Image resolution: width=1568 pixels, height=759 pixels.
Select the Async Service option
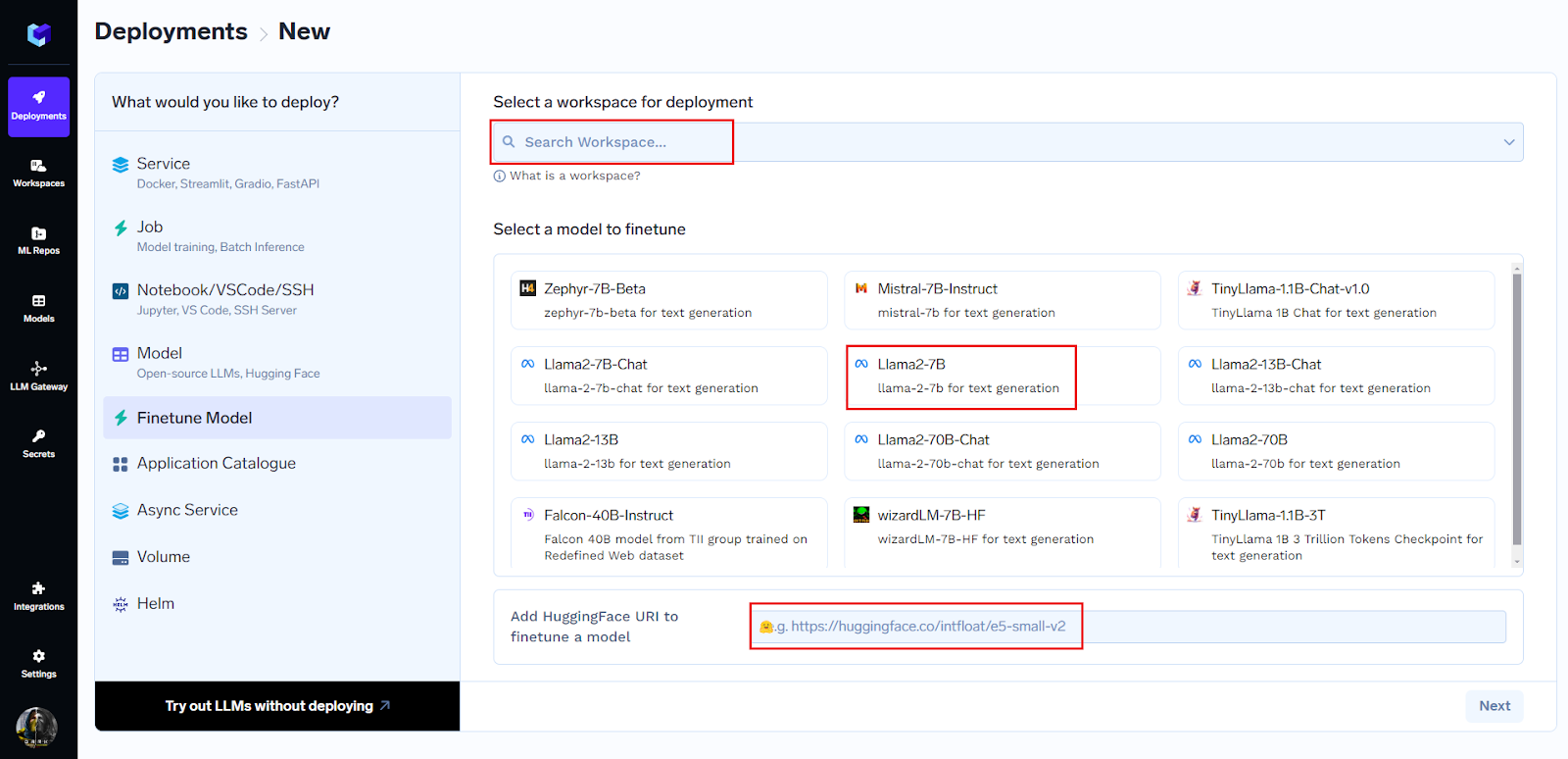[277, 510]
